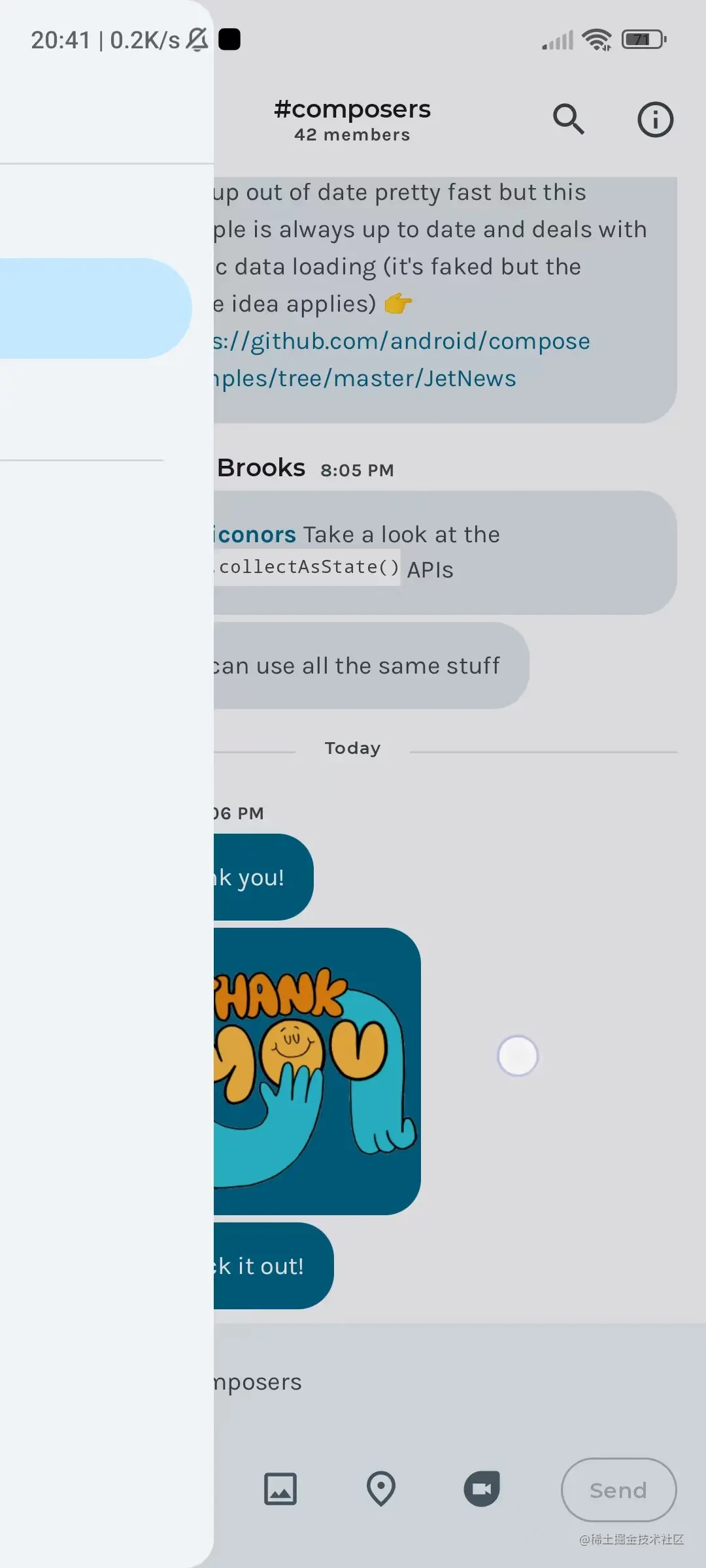This screenshot has height=1568, width=706.
Task: Select the highlighted blue drawer item
Action: tap(95, 308)
